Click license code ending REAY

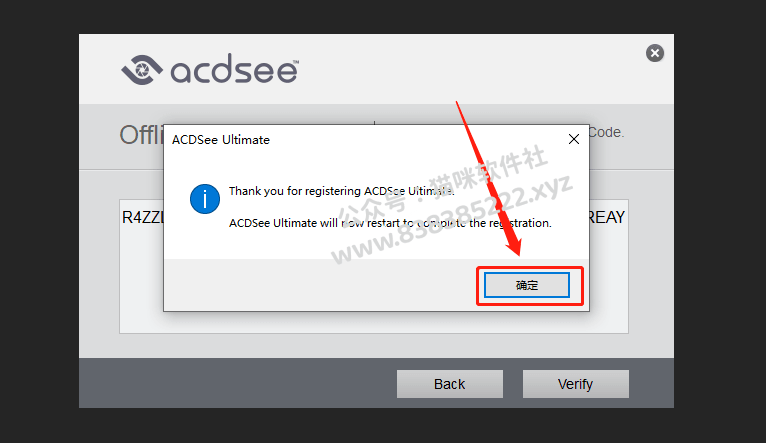[x=607, y=217]
